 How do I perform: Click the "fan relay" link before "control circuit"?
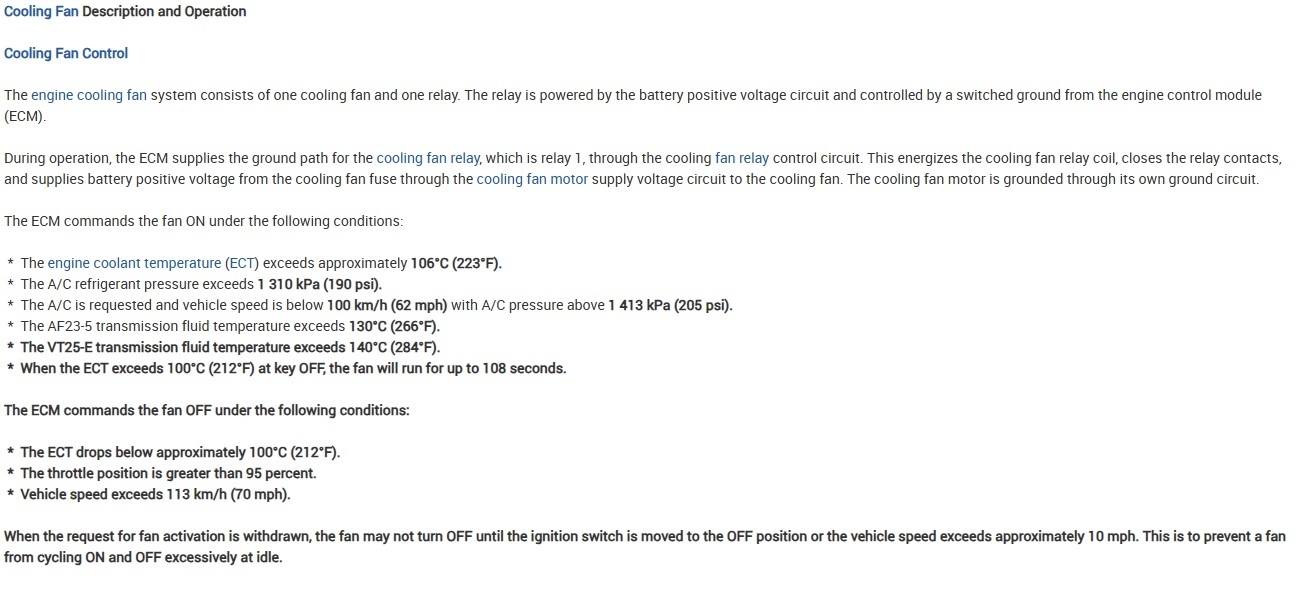742,158
